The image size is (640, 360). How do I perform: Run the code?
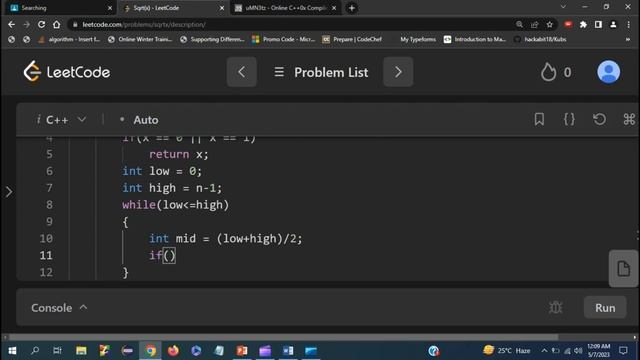click(x=605, y=308)
